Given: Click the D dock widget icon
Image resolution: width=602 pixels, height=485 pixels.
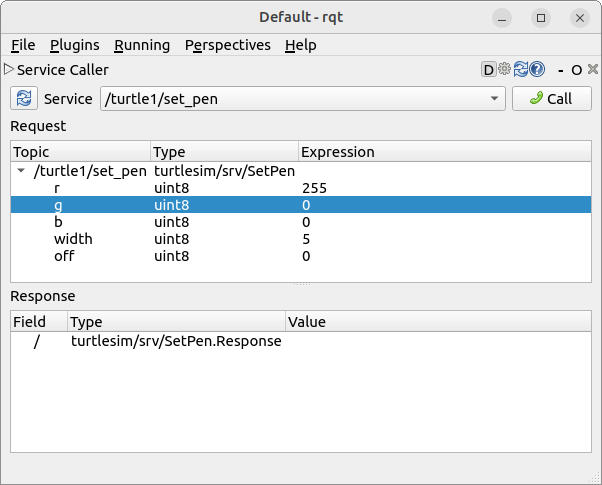Looking at the screenshot, I should pyautogui.click(x=488, y=70).
